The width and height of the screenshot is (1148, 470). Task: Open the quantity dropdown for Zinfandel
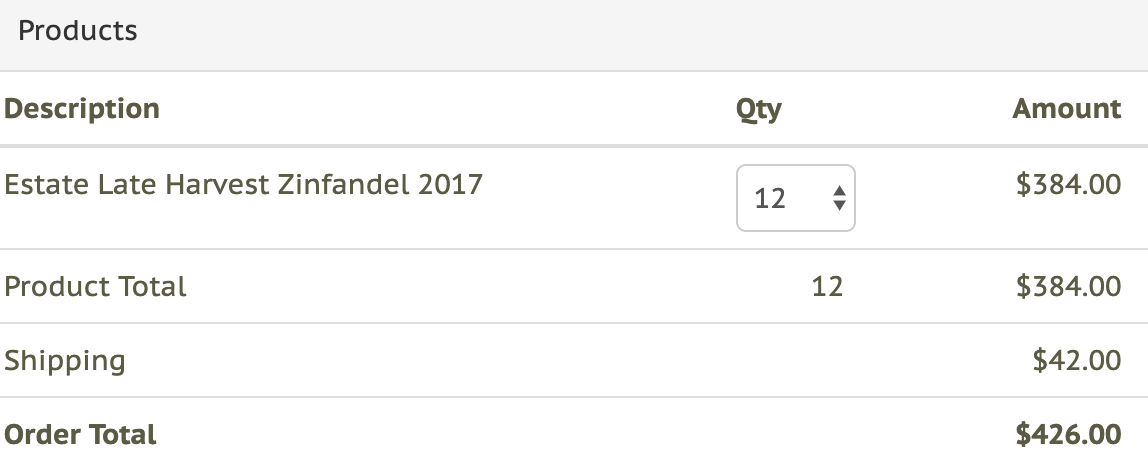click(795, 198)
